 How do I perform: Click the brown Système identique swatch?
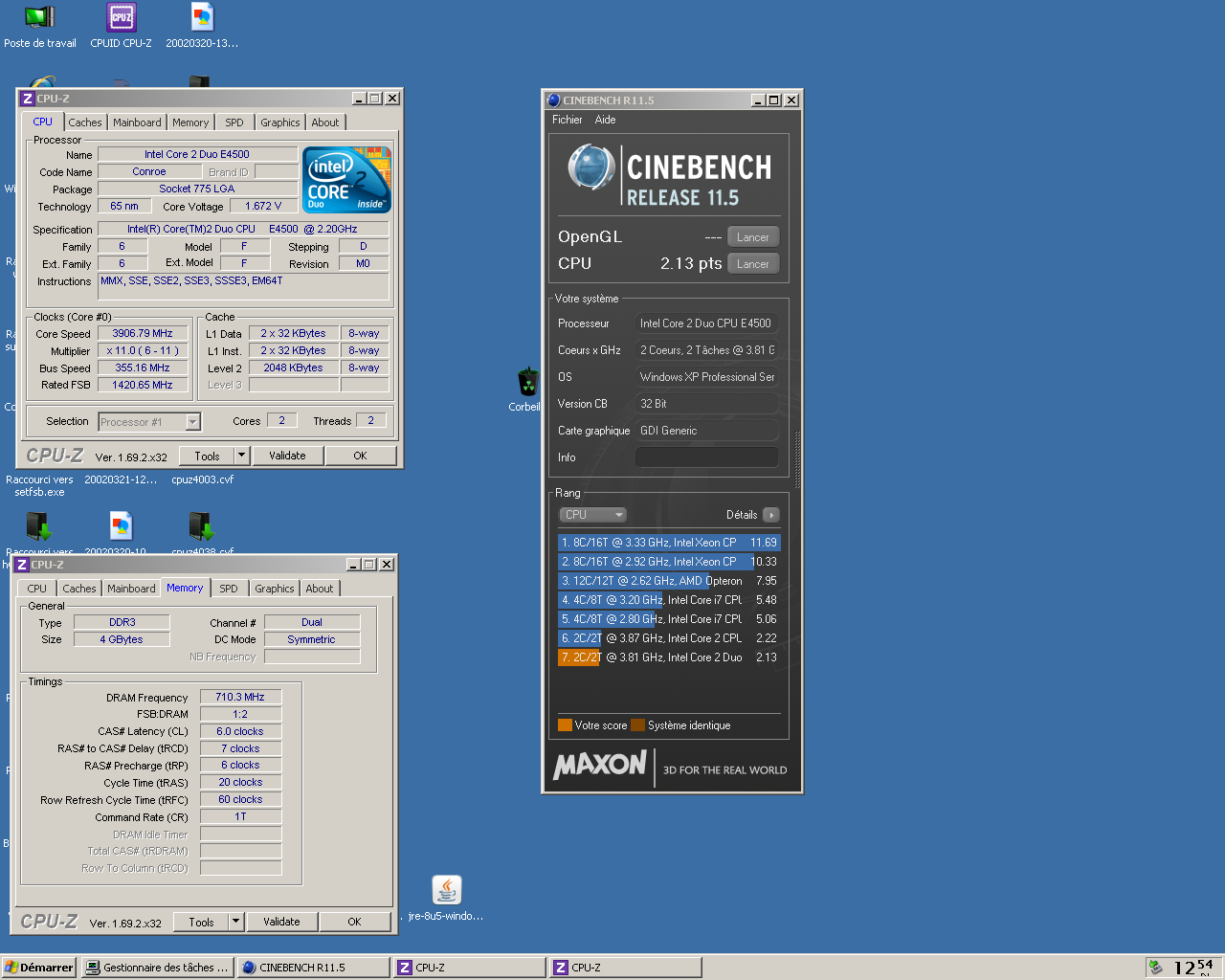tap(637, 724)
